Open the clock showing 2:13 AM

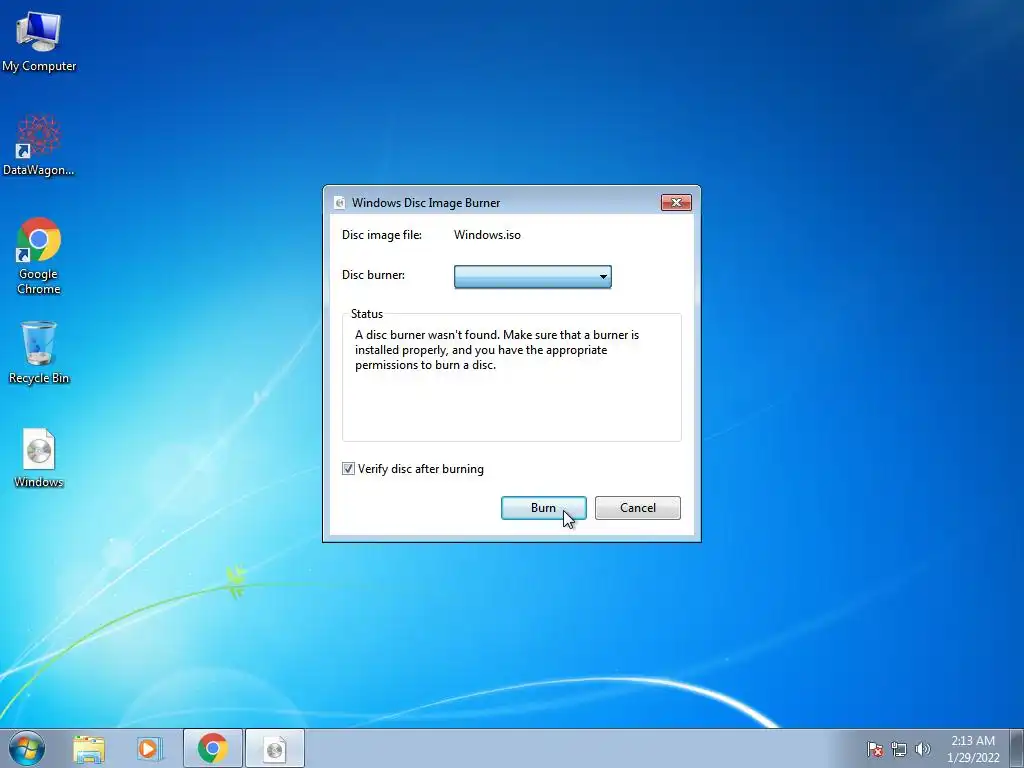point(973,749)
